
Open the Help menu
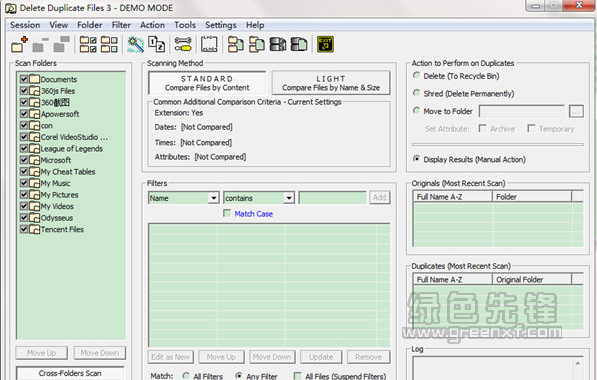[255, 25]
